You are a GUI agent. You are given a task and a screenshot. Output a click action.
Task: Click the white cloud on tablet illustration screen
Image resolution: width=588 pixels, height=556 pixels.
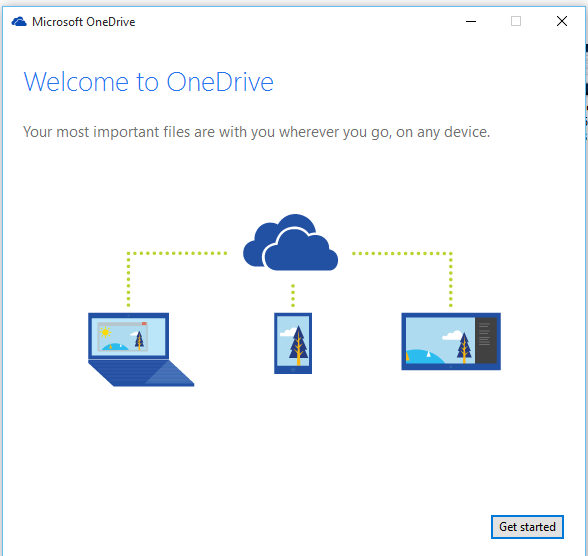click(452, 335)
